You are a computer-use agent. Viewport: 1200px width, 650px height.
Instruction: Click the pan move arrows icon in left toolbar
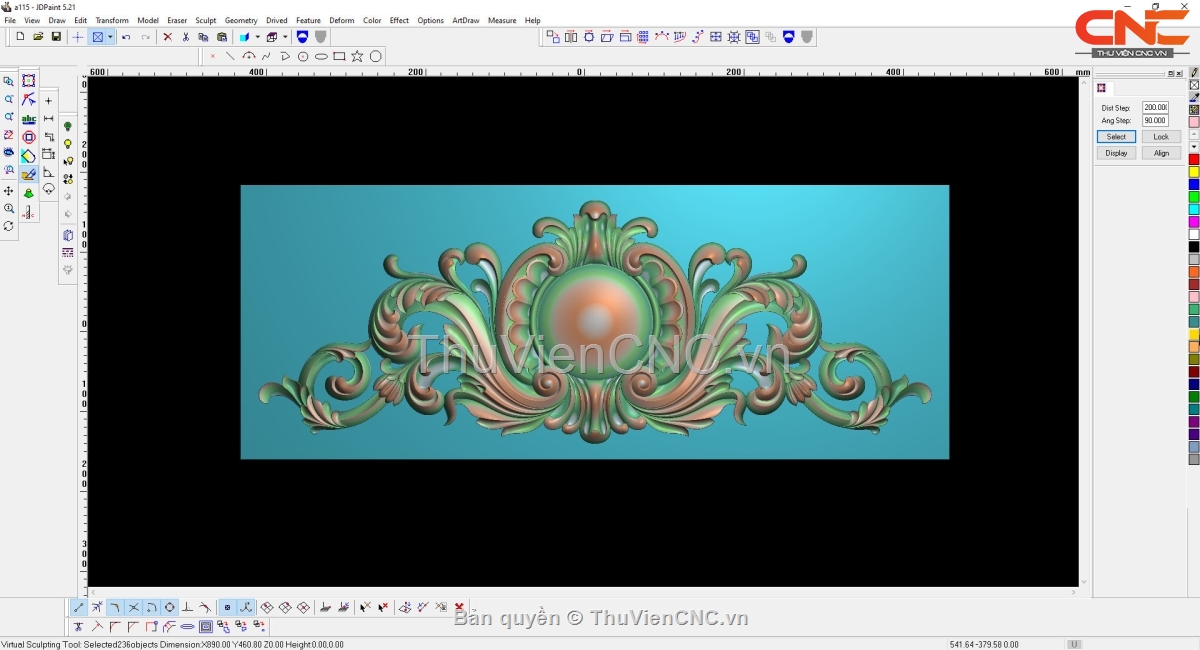pos(9,191)
